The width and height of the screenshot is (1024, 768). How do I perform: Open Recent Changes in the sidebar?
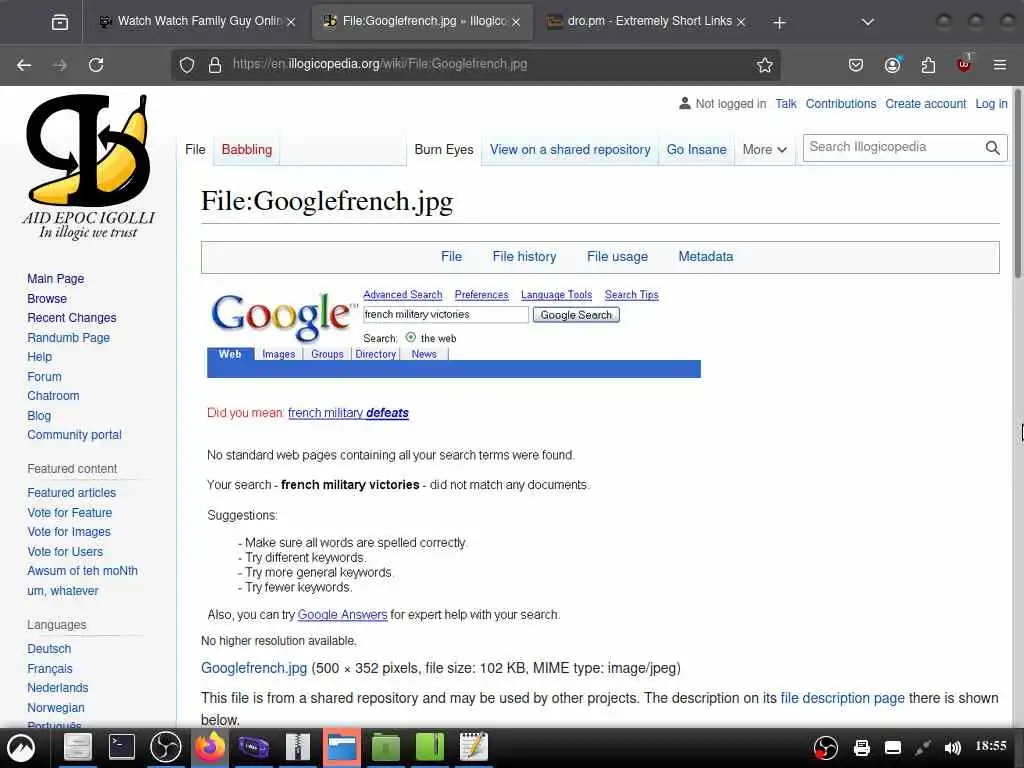[x=72, y=318]
